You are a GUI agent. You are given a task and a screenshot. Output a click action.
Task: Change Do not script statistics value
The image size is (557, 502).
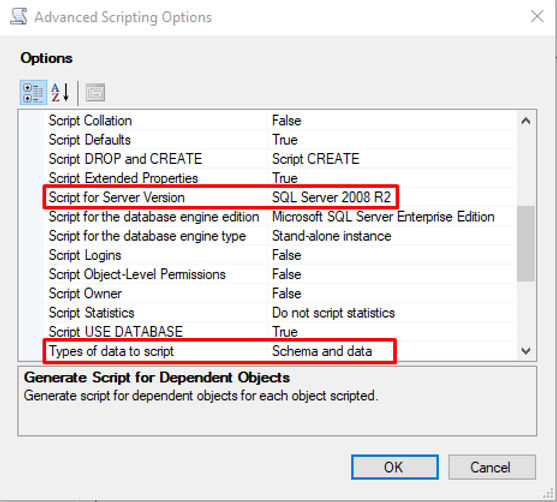click(392, 313)
